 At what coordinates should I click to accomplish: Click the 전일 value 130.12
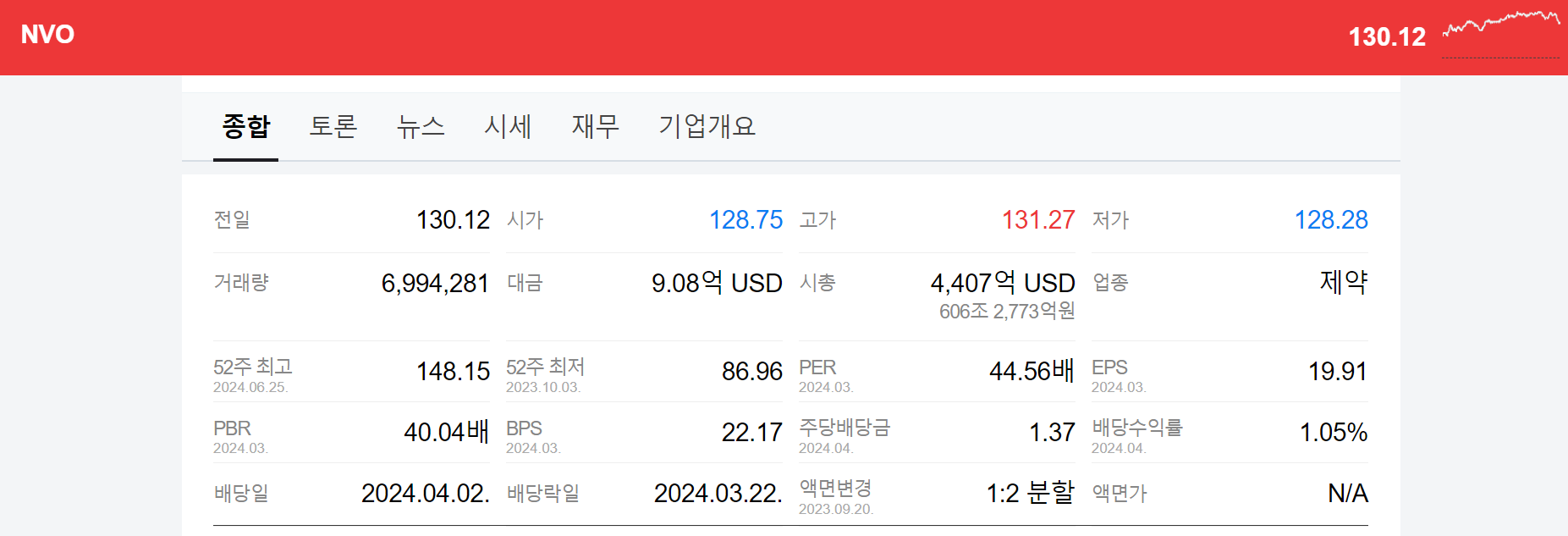tap(453, 220)
